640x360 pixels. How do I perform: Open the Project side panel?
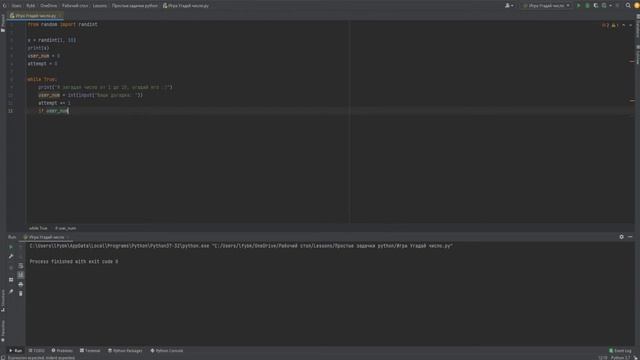tap(3, 23)
